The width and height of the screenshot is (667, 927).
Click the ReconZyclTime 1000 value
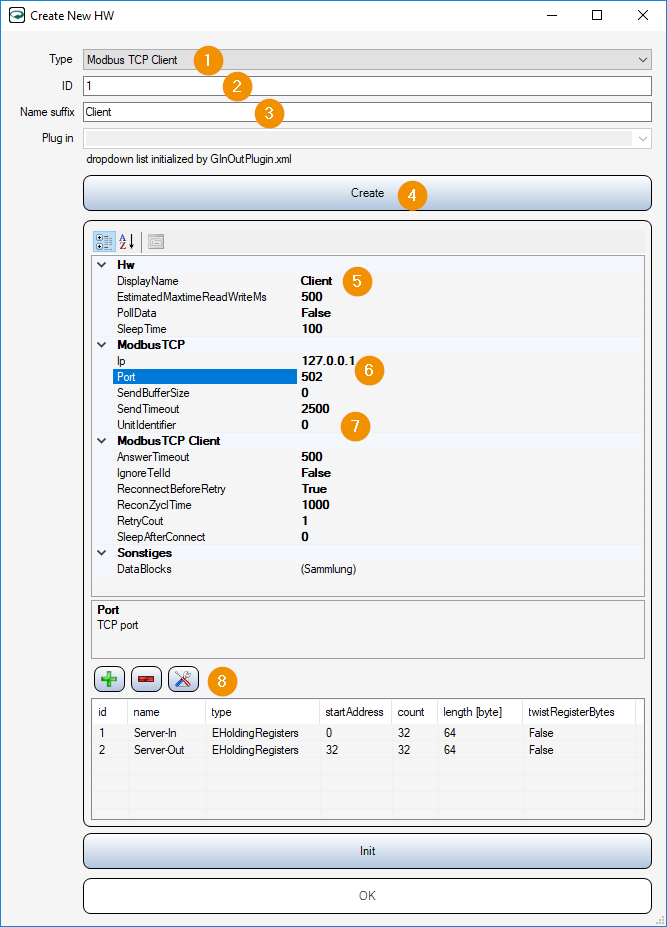[315, 504]
